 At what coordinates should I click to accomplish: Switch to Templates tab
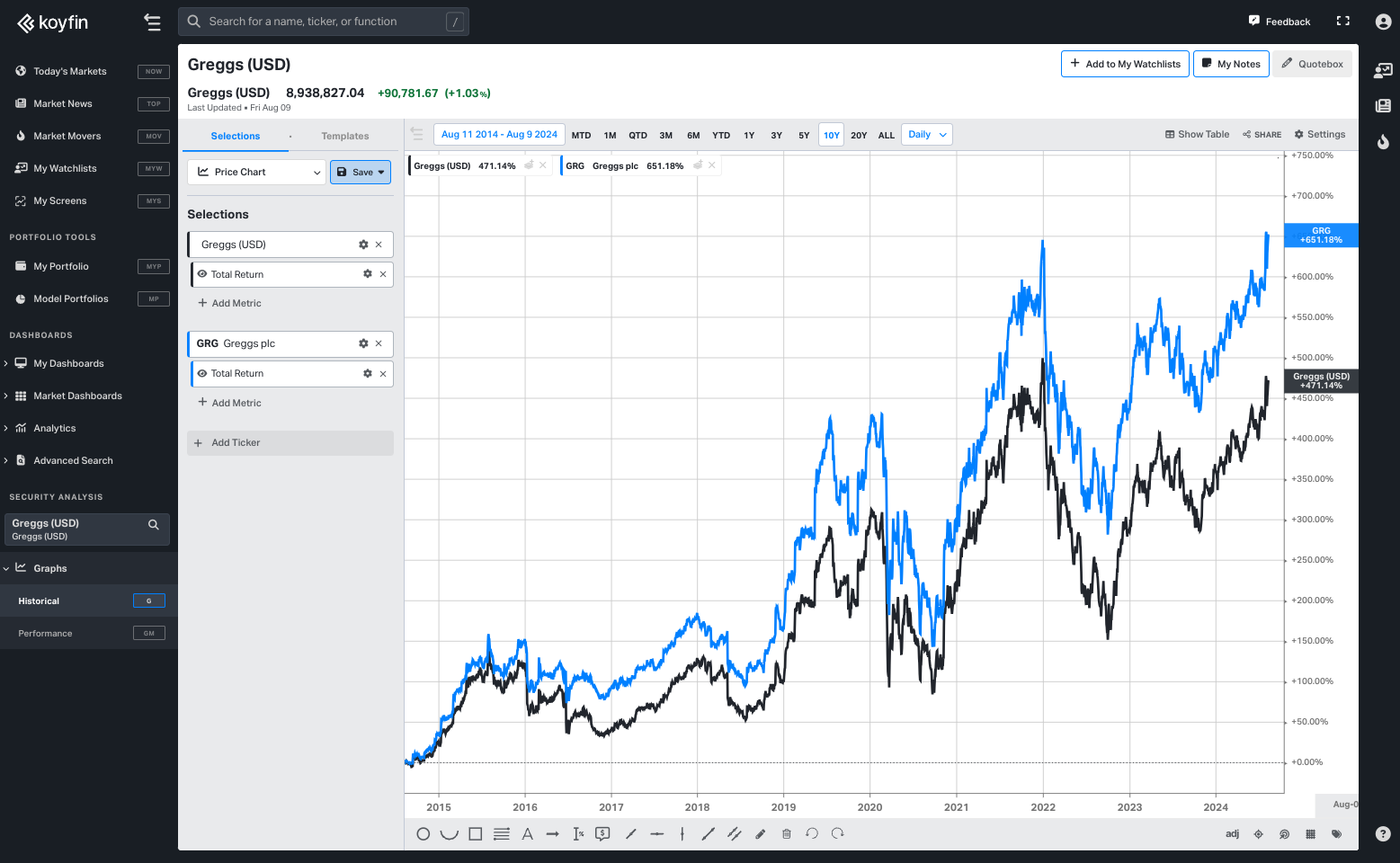(345, 136)
